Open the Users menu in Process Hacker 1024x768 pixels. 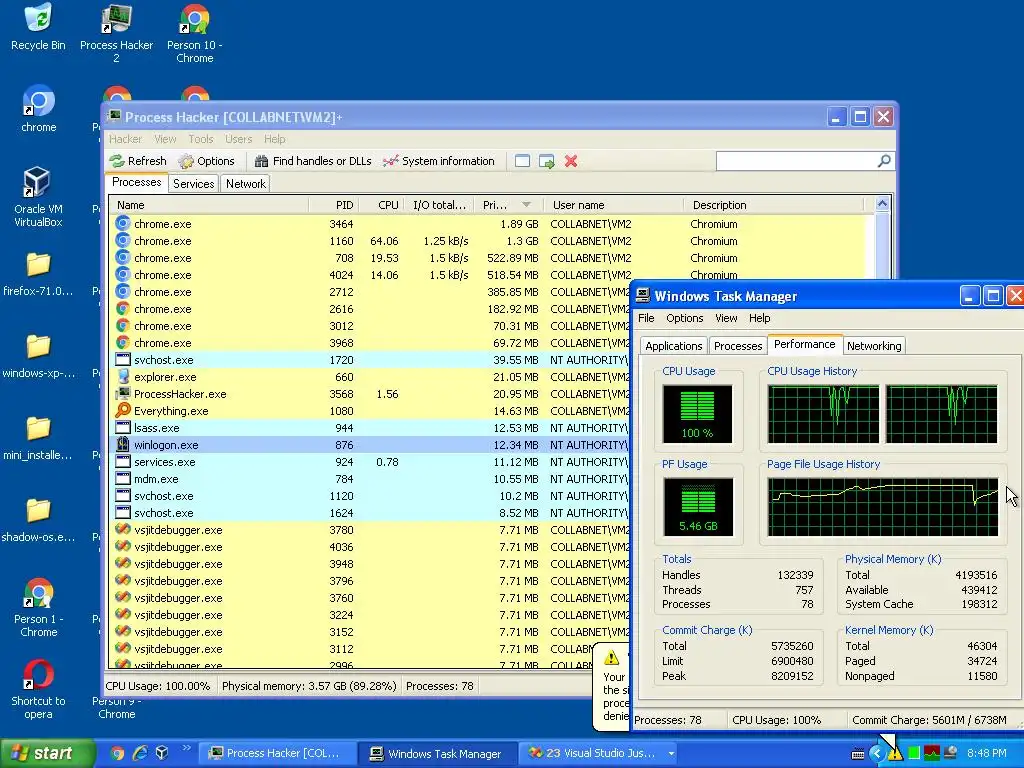pyautogui.click(x=238, y=139)
